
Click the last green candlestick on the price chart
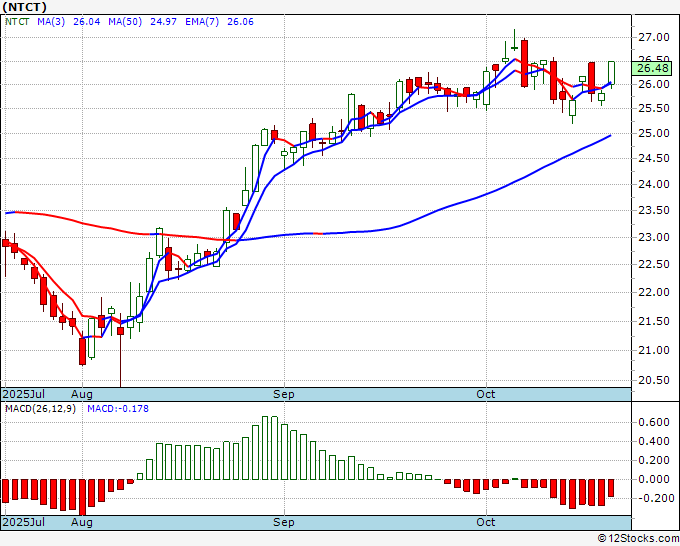(x=611, y=73)
